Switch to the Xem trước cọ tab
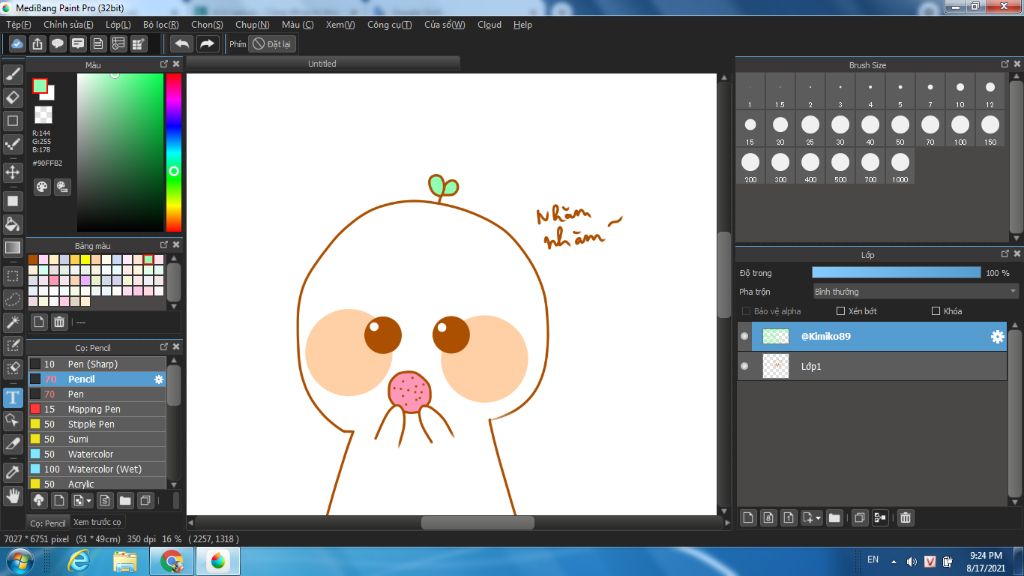Viewport: 1024px width, 576px height. click(x=97, y=522)
